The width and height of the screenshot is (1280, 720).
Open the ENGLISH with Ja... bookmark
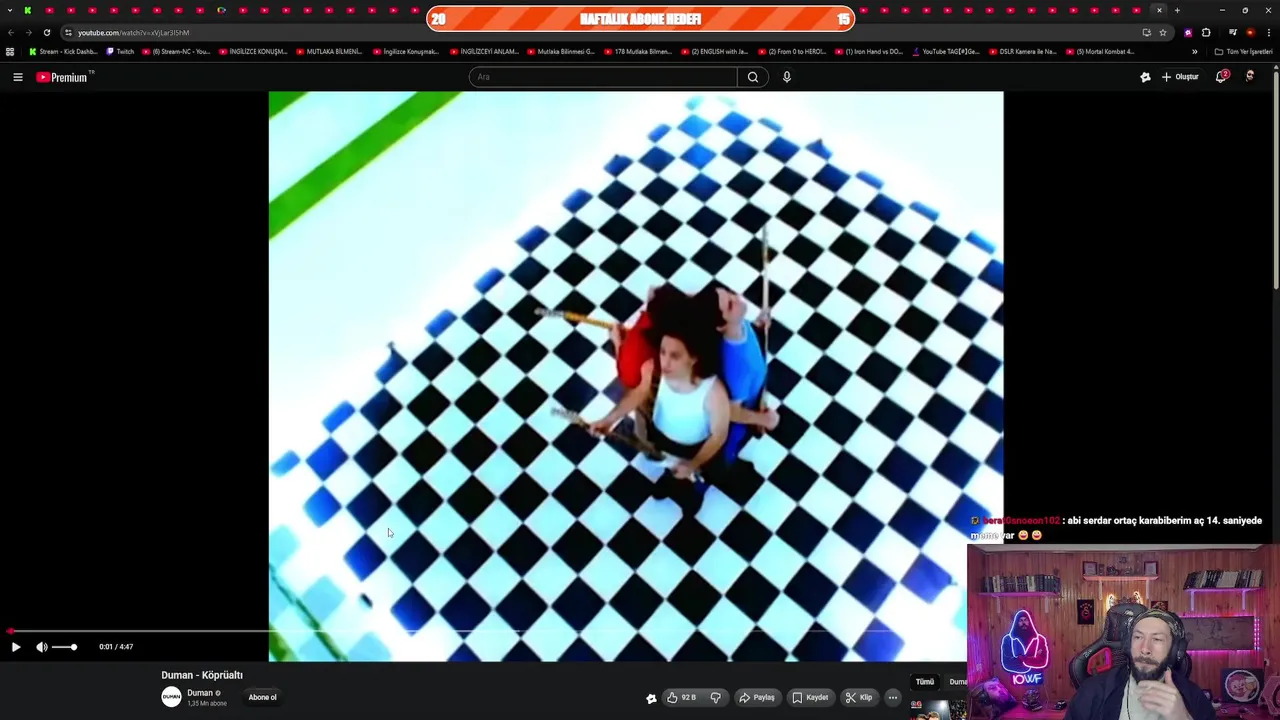pos(714,51)
